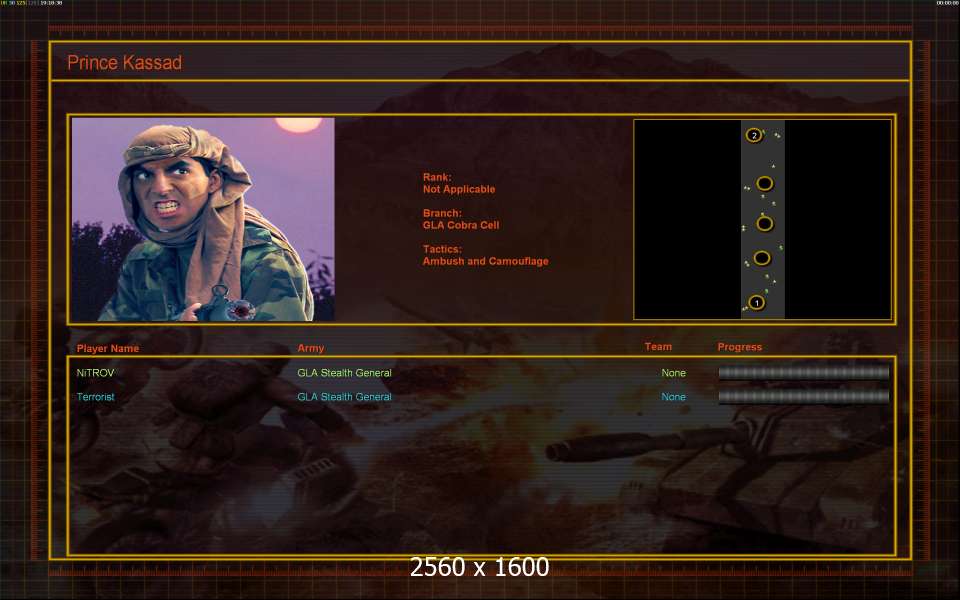Click the "Progress" column header
The image size is (960, 600).
click(740, 347)
